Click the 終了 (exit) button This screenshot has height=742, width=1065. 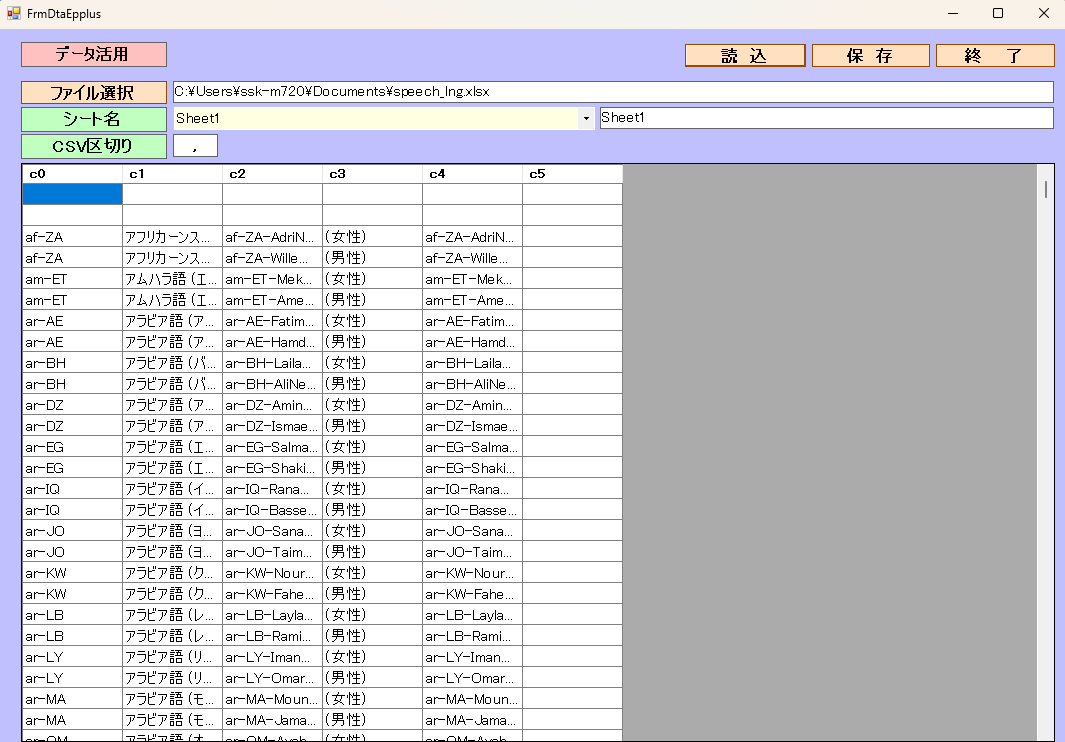coord(994,56)
